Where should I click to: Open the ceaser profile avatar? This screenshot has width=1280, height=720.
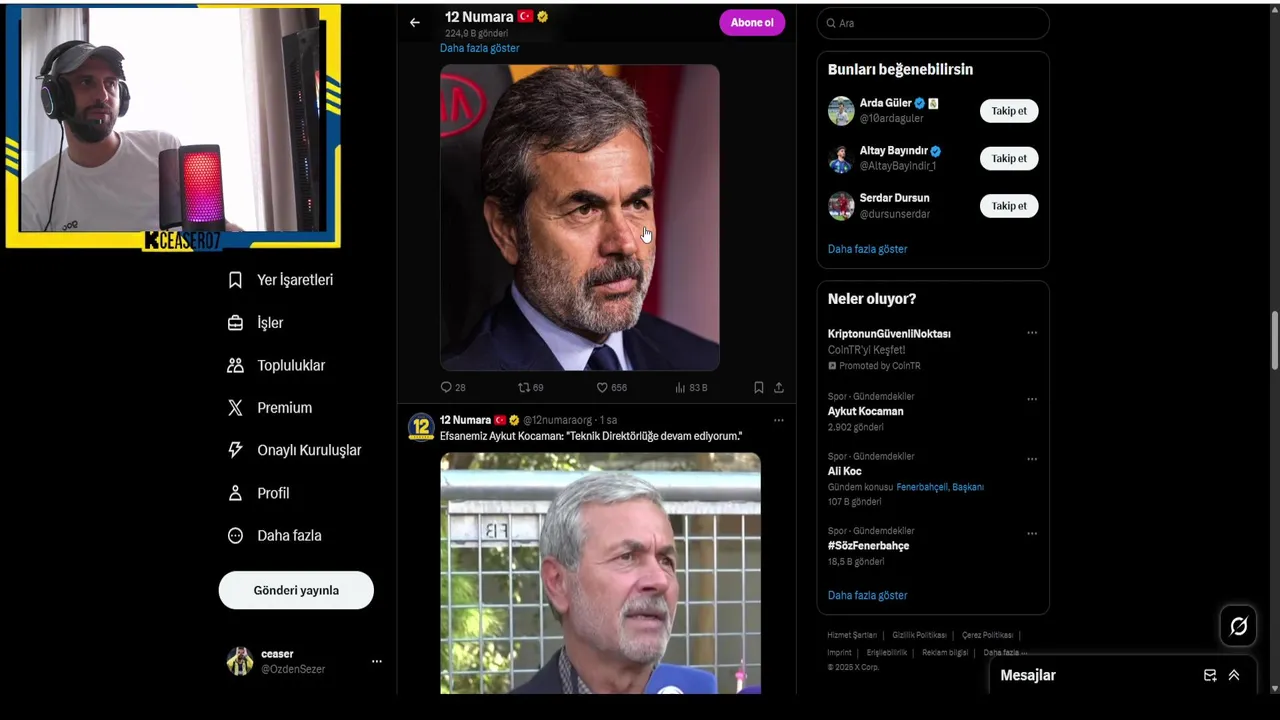click(240, 661)
